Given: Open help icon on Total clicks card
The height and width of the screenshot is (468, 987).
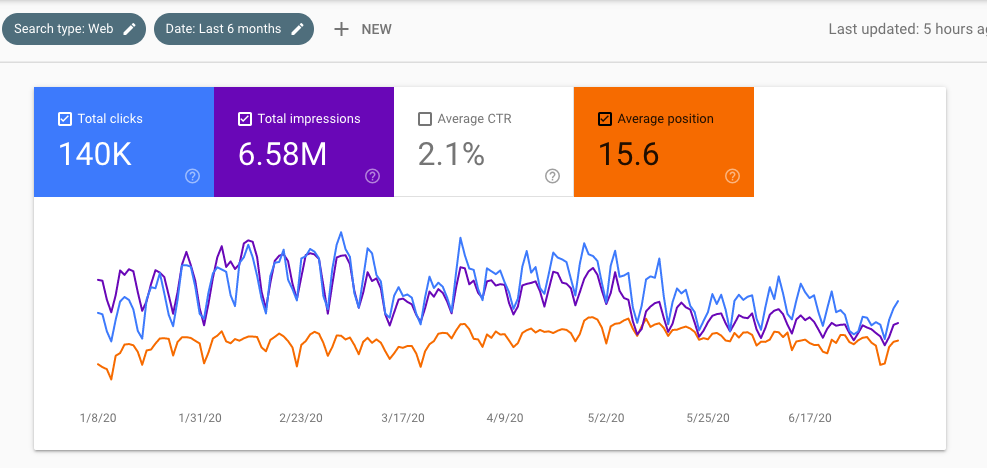Looking at the screenshot, I should (193, 176).
